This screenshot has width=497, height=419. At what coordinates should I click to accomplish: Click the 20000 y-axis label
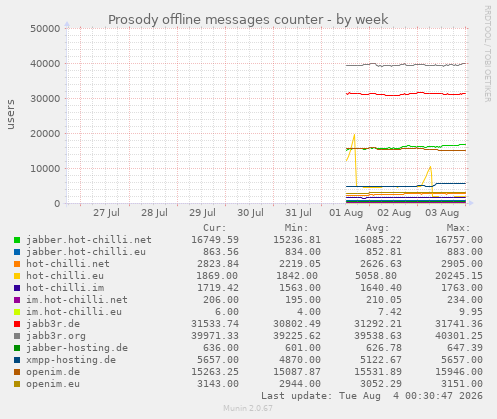point(45,134)
